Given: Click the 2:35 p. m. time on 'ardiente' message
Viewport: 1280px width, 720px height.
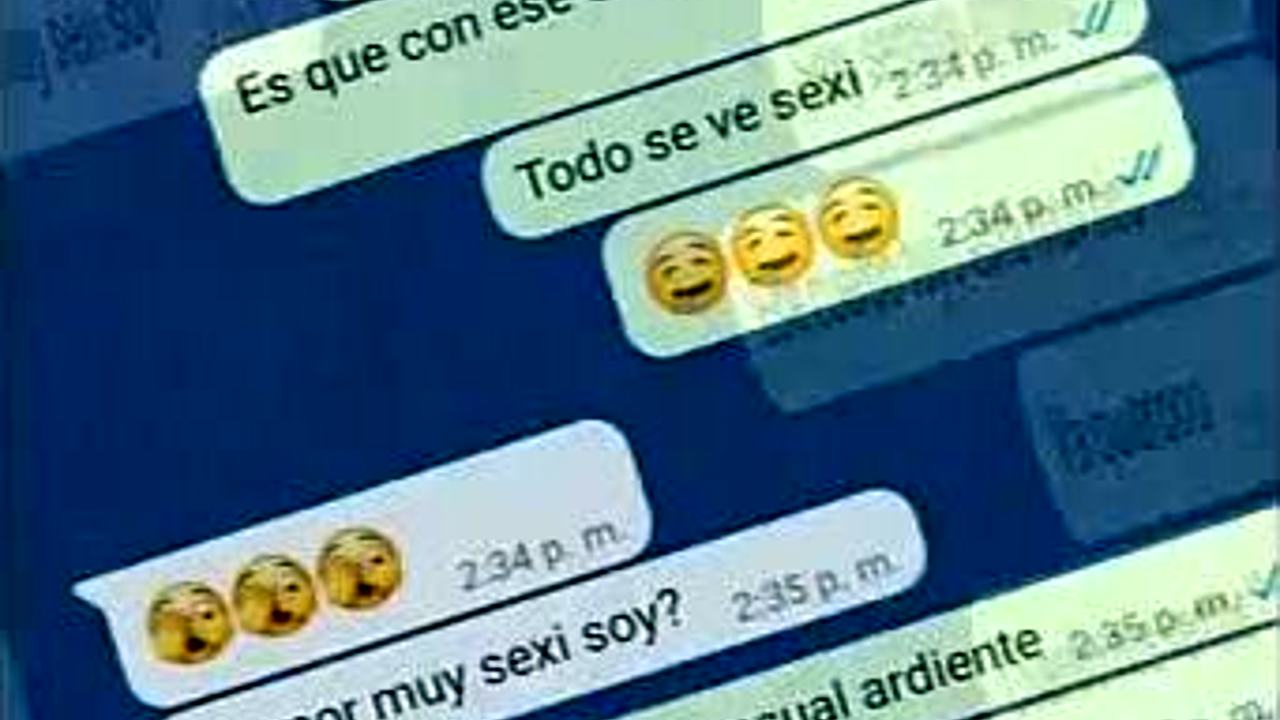Looking at the screenshot, I should [x=1155, y=622].
